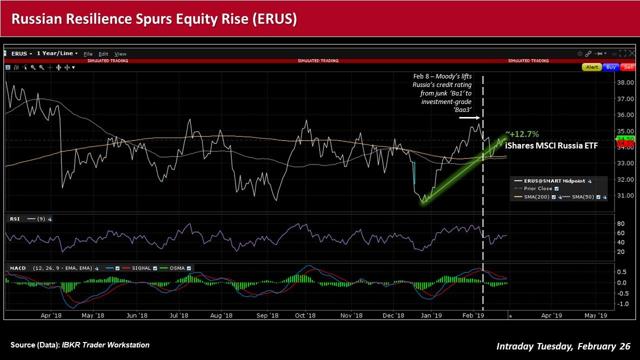Click the ERUS@SMART Midpoint legend entry
This screenshot has width=640, height=360.
pyautogui.click(x=555, y=181)
